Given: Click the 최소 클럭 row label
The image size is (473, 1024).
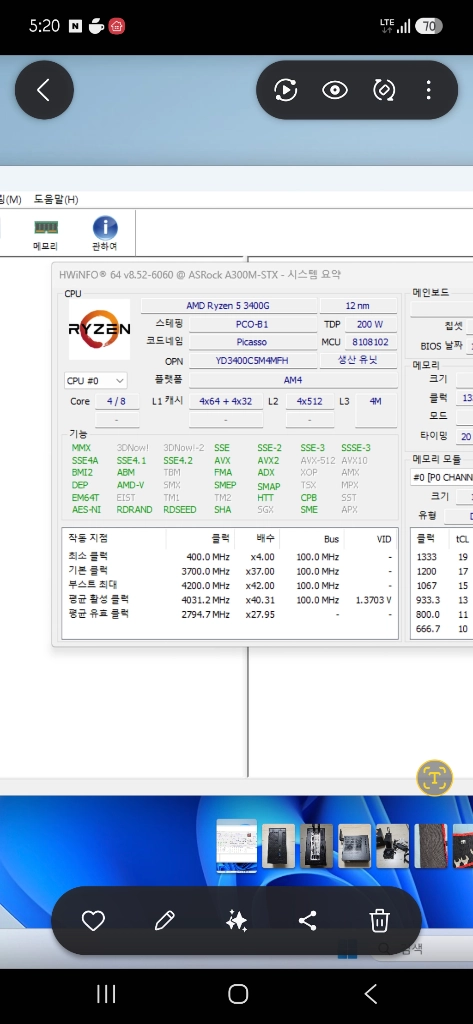Looking at the screenshot, I should point(88,556).
